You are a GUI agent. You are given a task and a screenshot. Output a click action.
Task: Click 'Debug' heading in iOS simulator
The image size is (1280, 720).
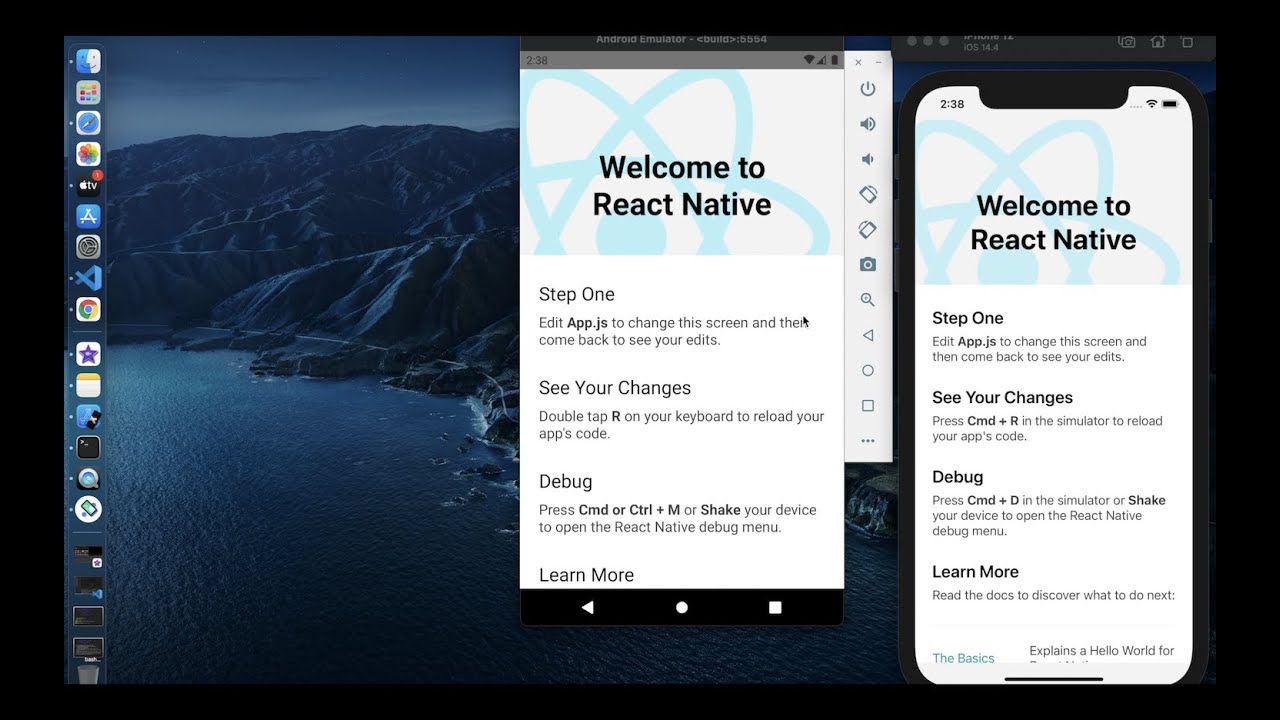coord(958,477)
